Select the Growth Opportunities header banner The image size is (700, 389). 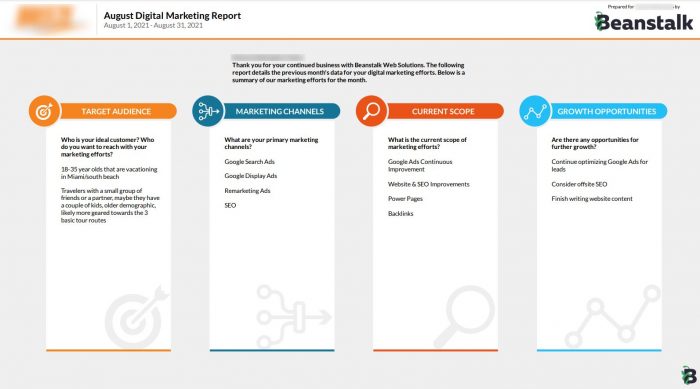[609, 111]
